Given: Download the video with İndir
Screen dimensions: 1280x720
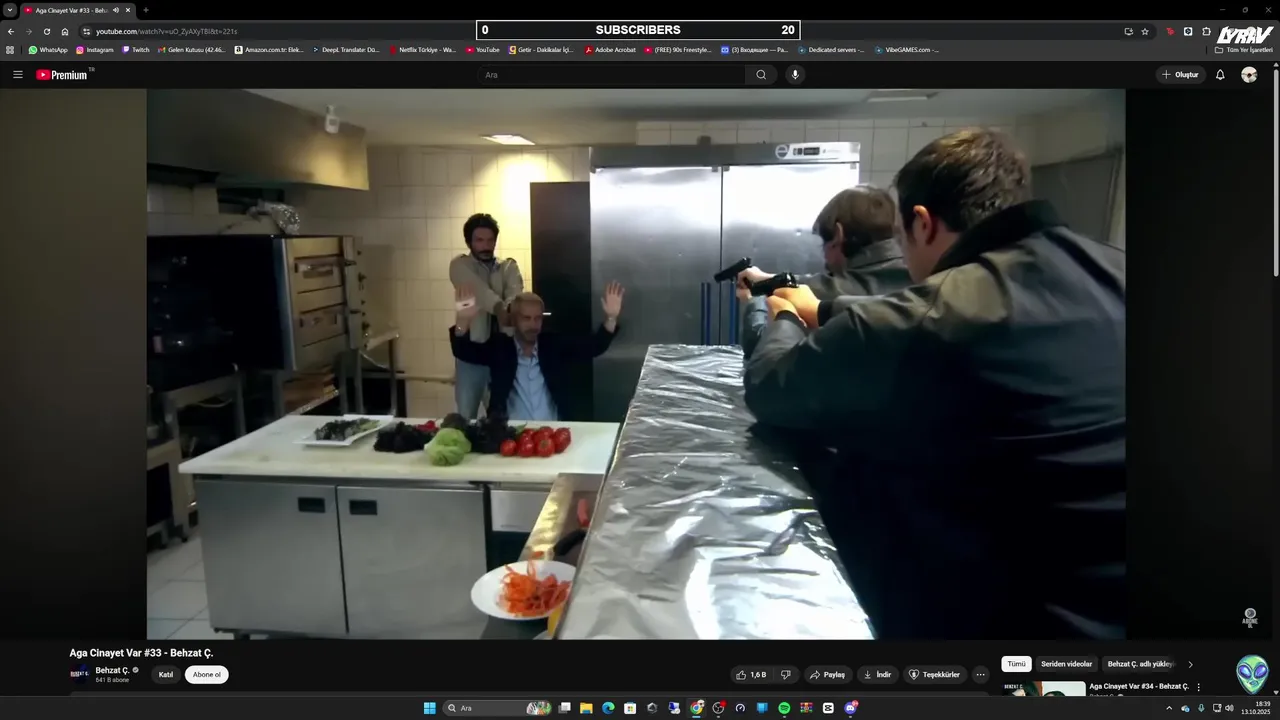Looking at the screenshot, I should tap(877, 675).
